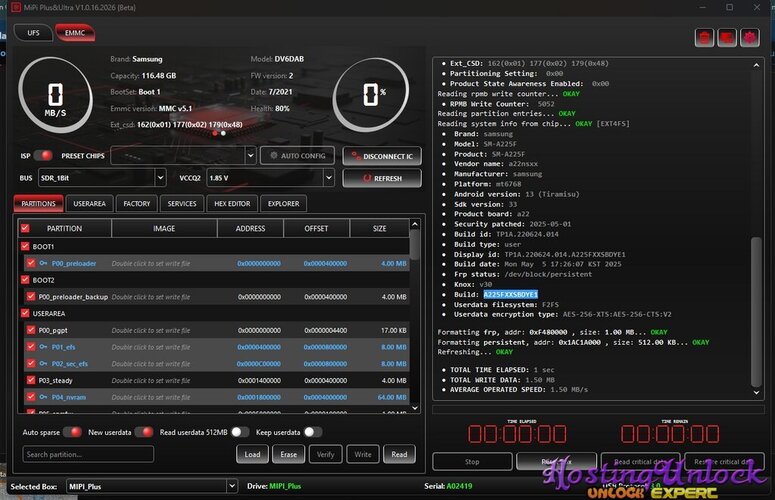
Task: Click the Serial A02419 status text
Action: [x=448, y=486]
